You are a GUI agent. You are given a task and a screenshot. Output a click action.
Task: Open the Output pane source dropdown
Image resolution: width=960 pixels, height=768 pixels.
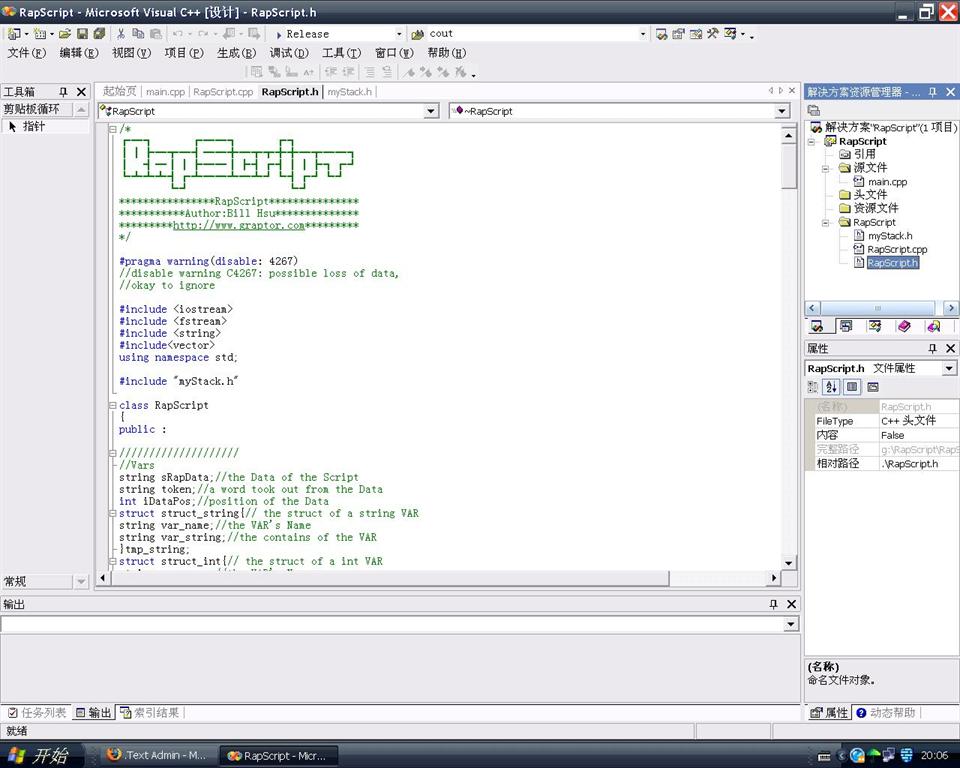(x=791, y=624)
